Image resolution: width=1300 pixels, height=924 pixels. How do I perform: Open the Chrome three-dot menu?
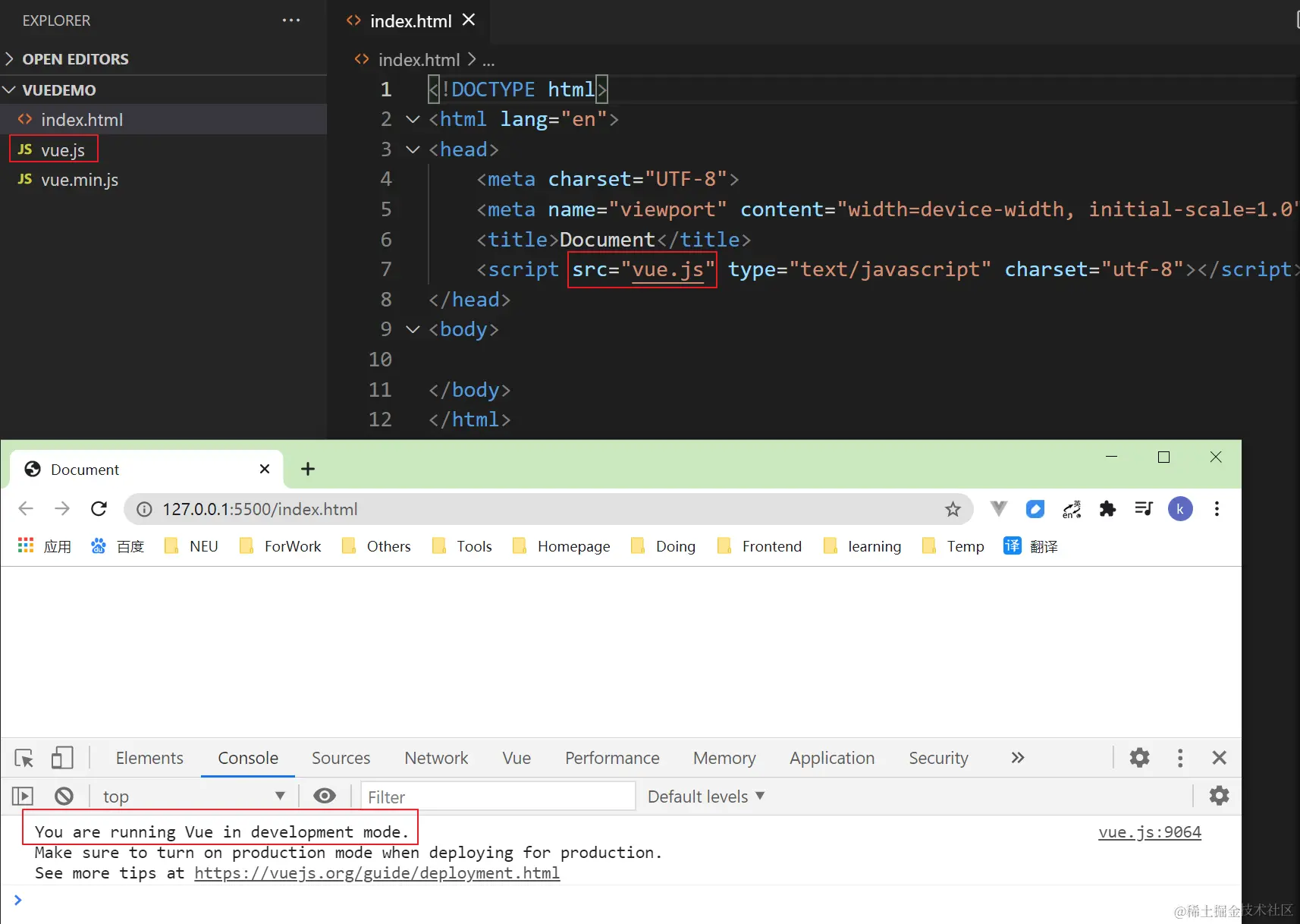point(1217,509)
